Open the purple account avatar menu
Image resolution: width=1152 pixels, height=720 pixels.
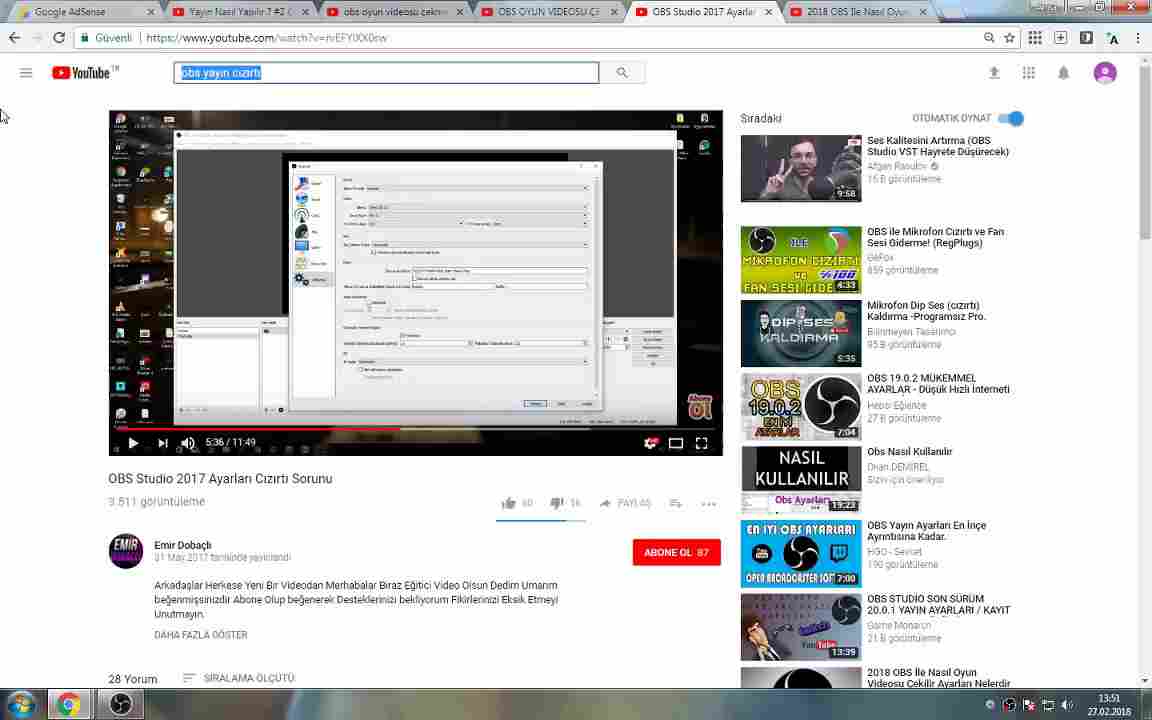point(1105,73)
